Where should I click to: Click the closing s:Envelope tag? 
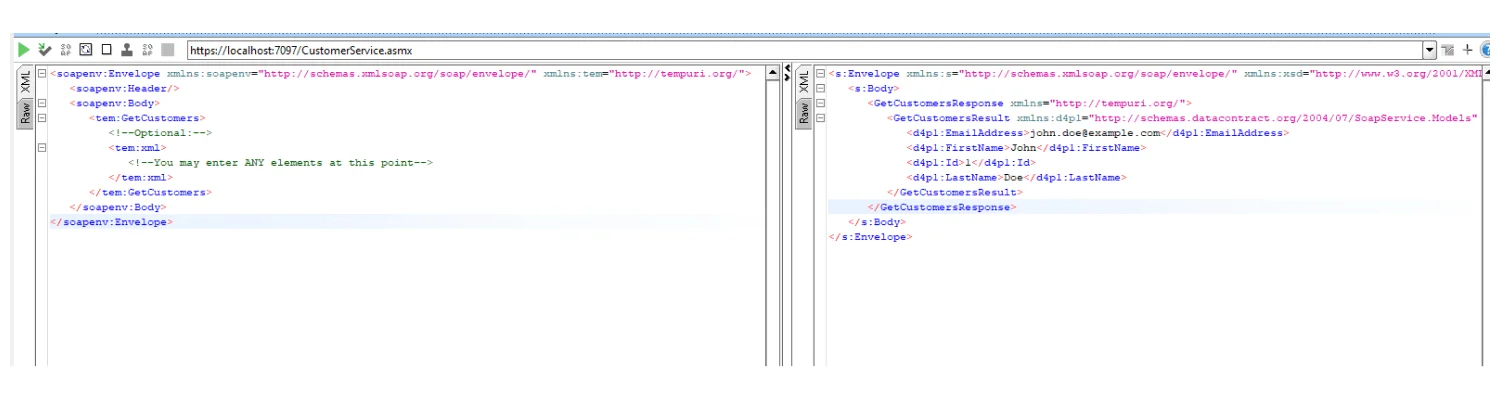870,237
